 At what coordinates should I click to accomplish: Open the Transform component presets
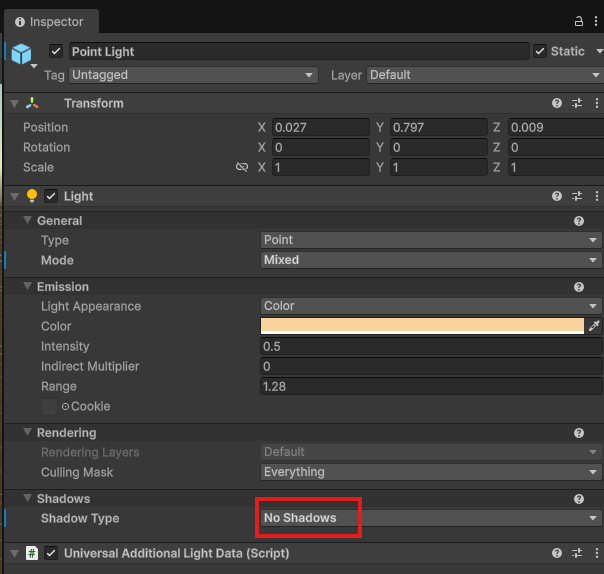tap(577, 103)
